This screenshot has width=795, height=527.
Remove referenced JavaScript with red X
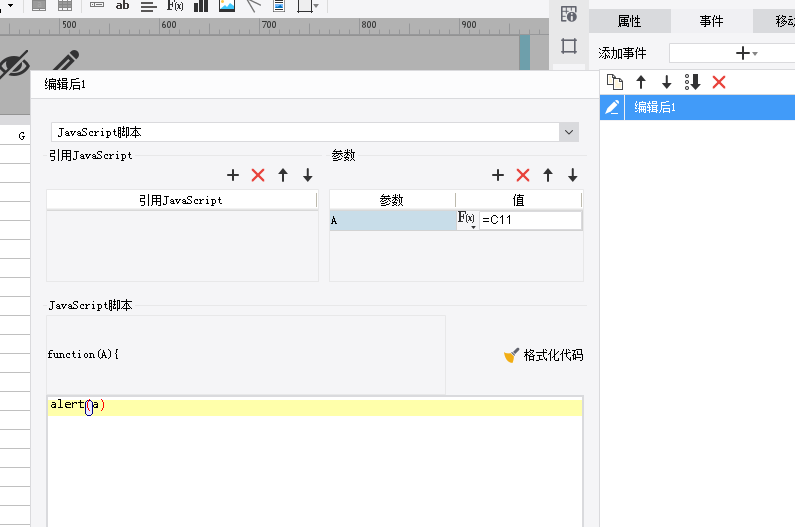coord(258,175)
